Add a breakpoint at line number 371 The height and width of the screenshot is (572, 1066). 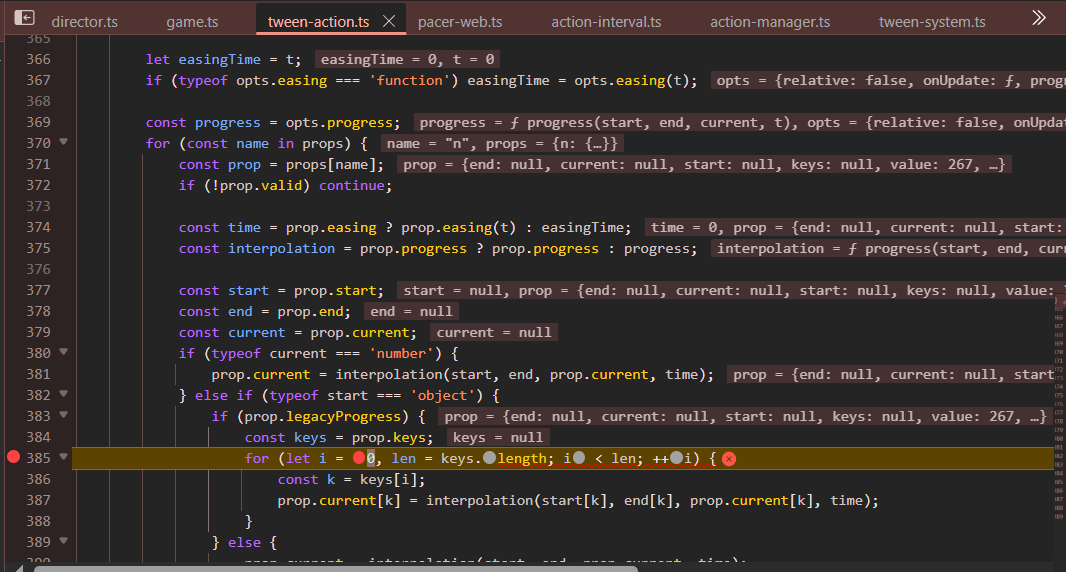[x=38, y=164]
